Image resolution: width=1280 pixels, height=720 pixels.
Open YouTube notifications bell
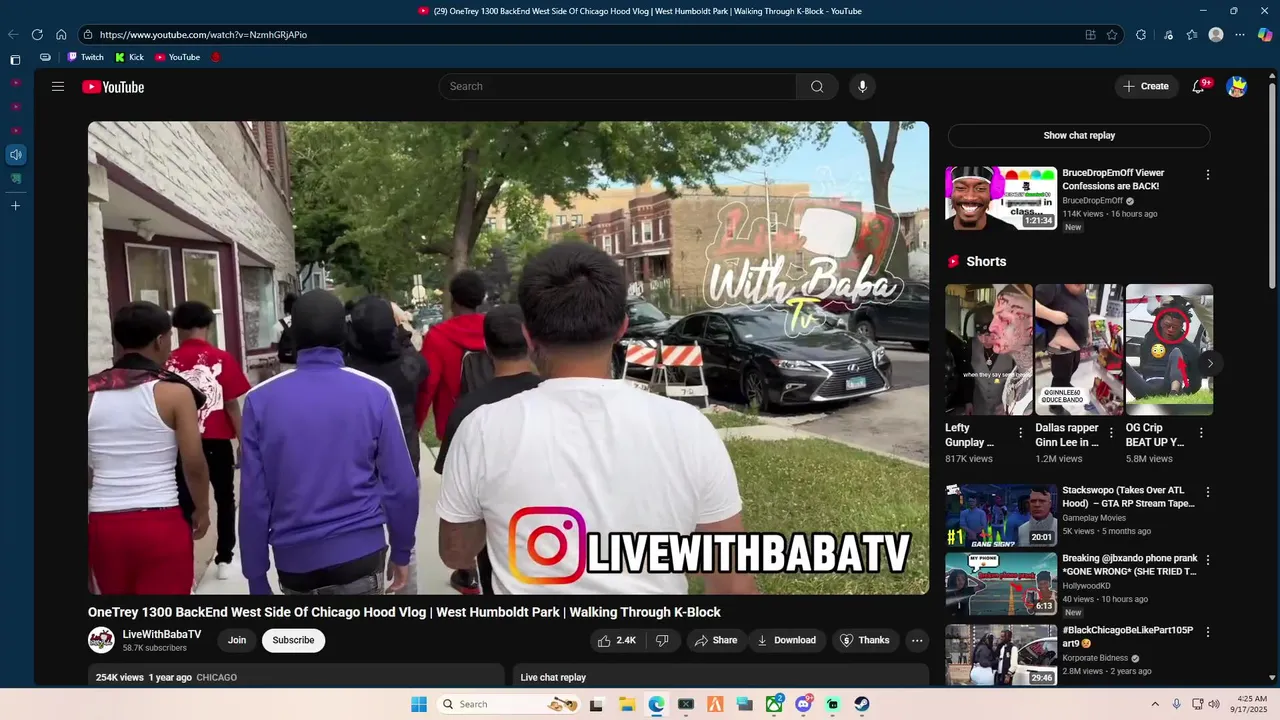pyautogui.click(x=1198, y=87)
